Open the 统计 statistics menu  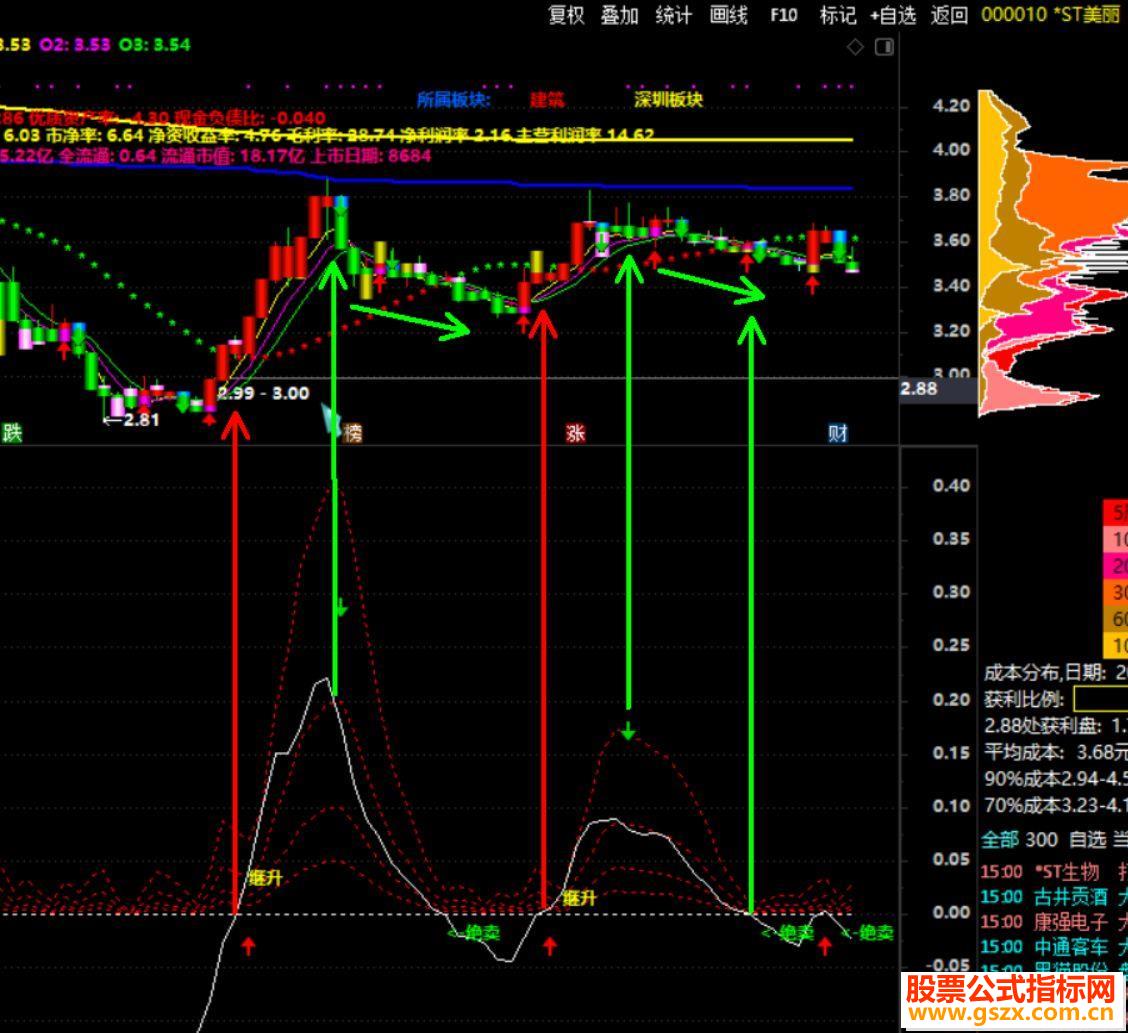click(x=673, y=15)
